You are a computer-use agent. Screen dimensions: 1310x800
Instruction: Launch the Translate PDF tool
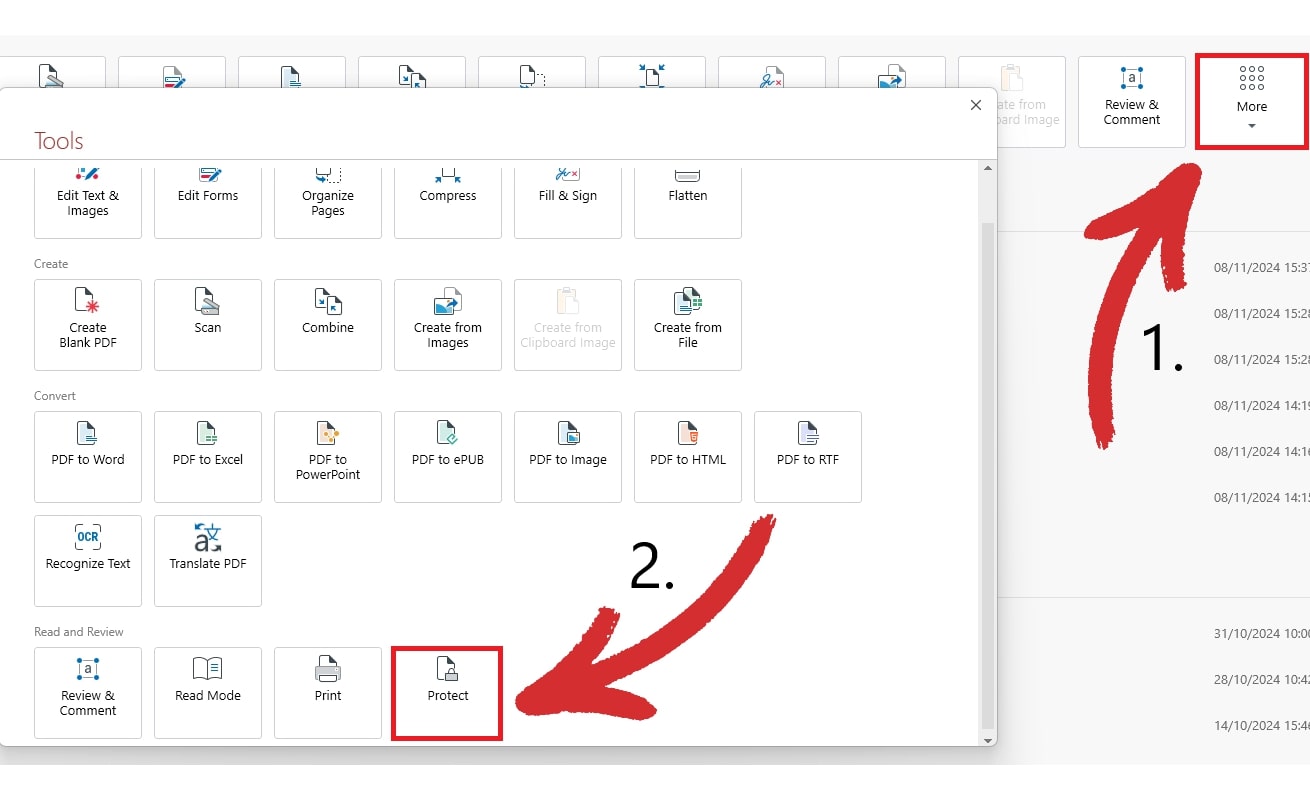pos(208,560)
